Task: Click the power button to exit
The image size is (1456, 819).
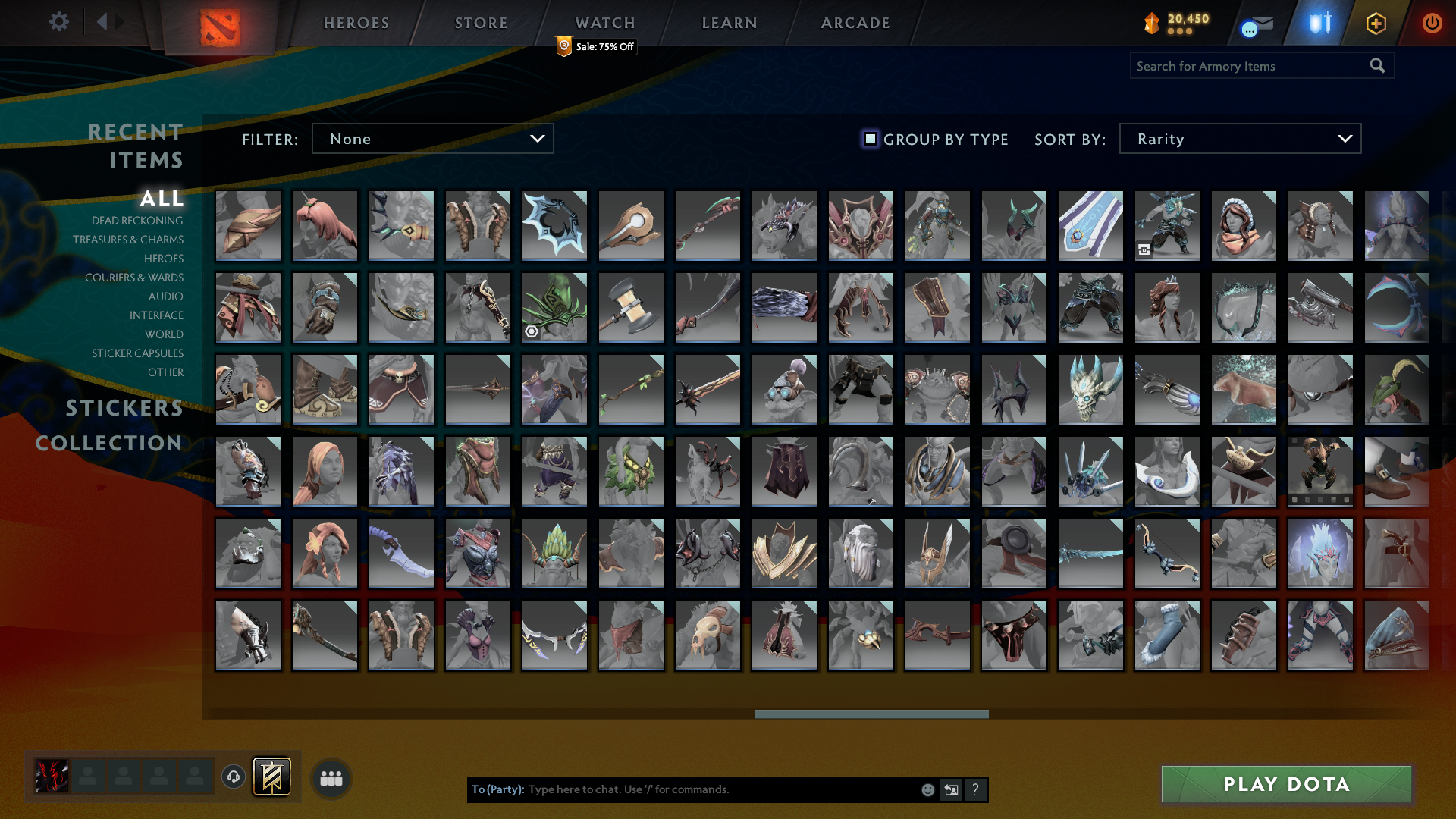Action: [1432, 24]
